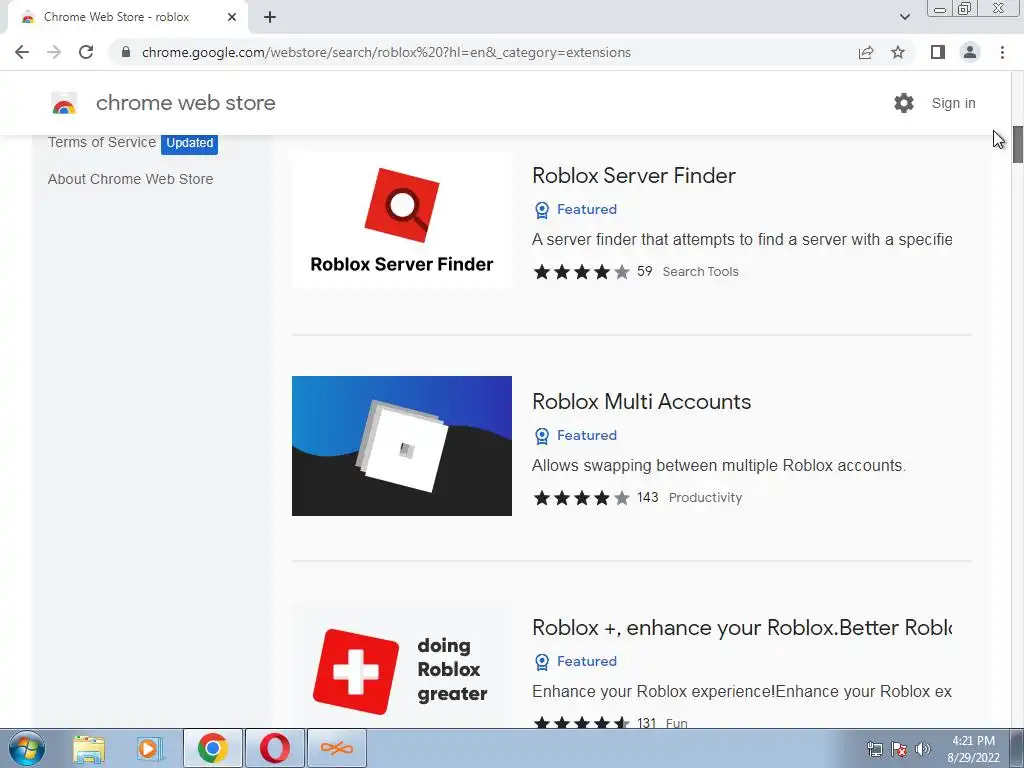This screenshot has height=768, width=1024.
Task: Click the server finder description text
Action: [x=742, y=240]
